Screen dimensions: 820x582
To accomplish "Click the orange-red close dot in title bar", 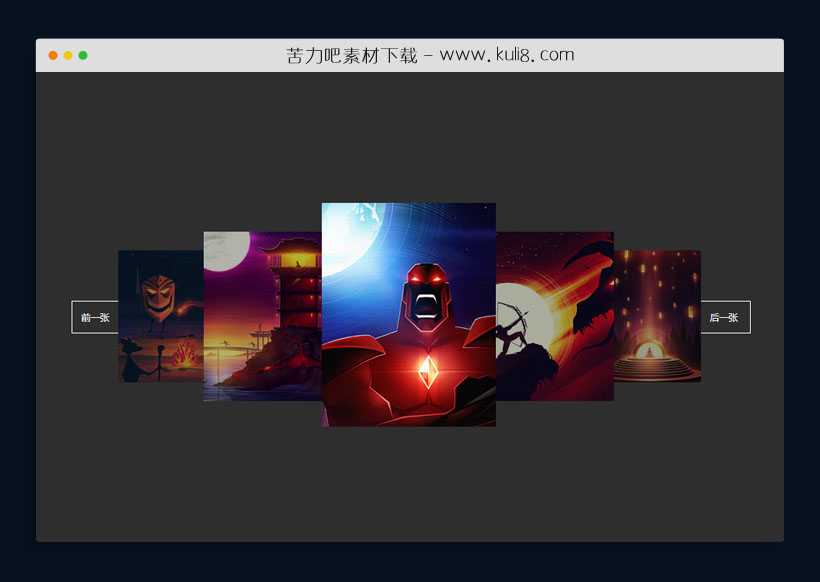I will click(x=53, y=55).
